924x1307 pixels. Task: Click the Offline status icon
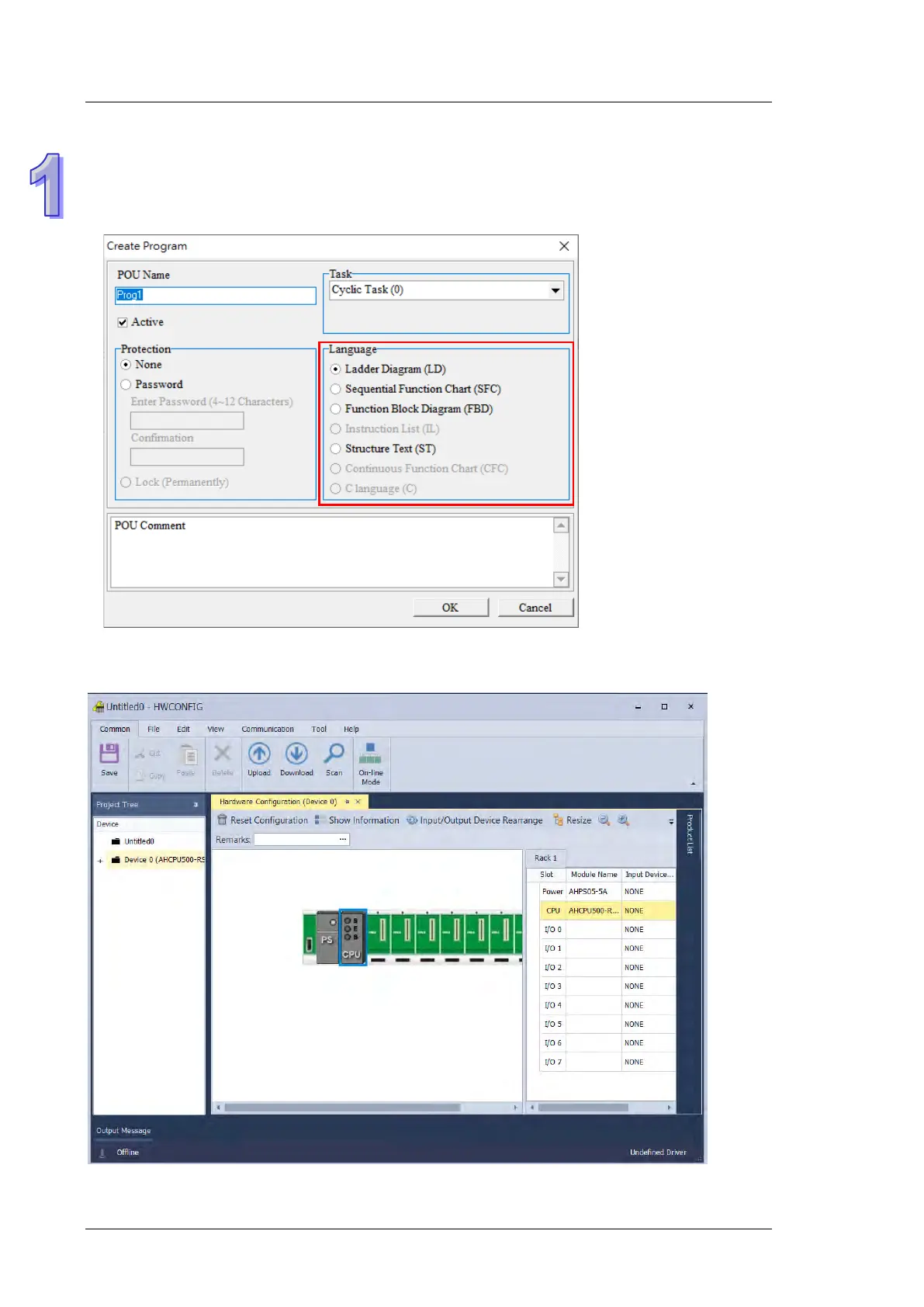pyautogui.click(x=102, y=1153)
